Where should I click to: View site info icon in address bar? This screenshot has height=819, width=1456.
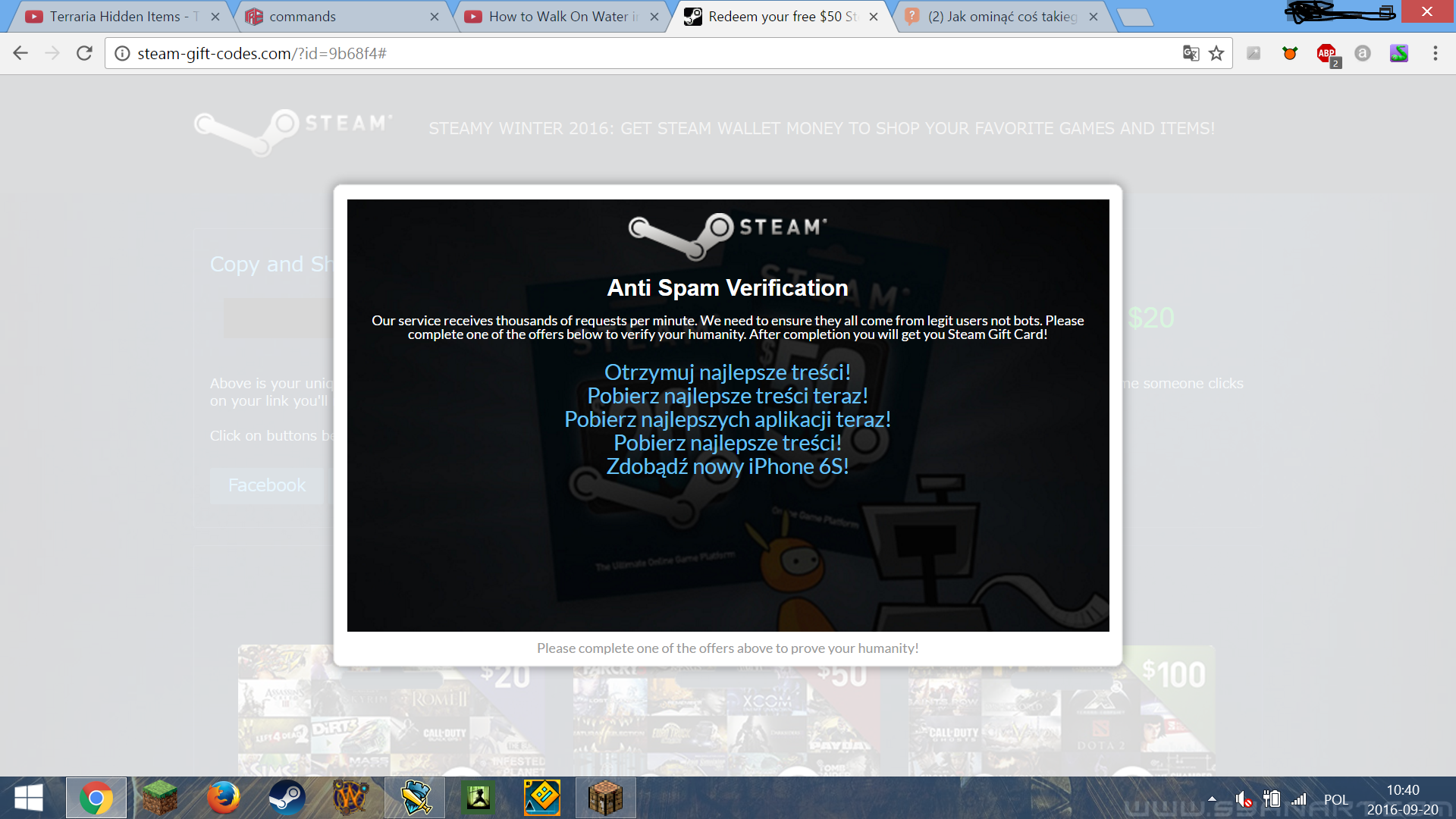point(122,53)
